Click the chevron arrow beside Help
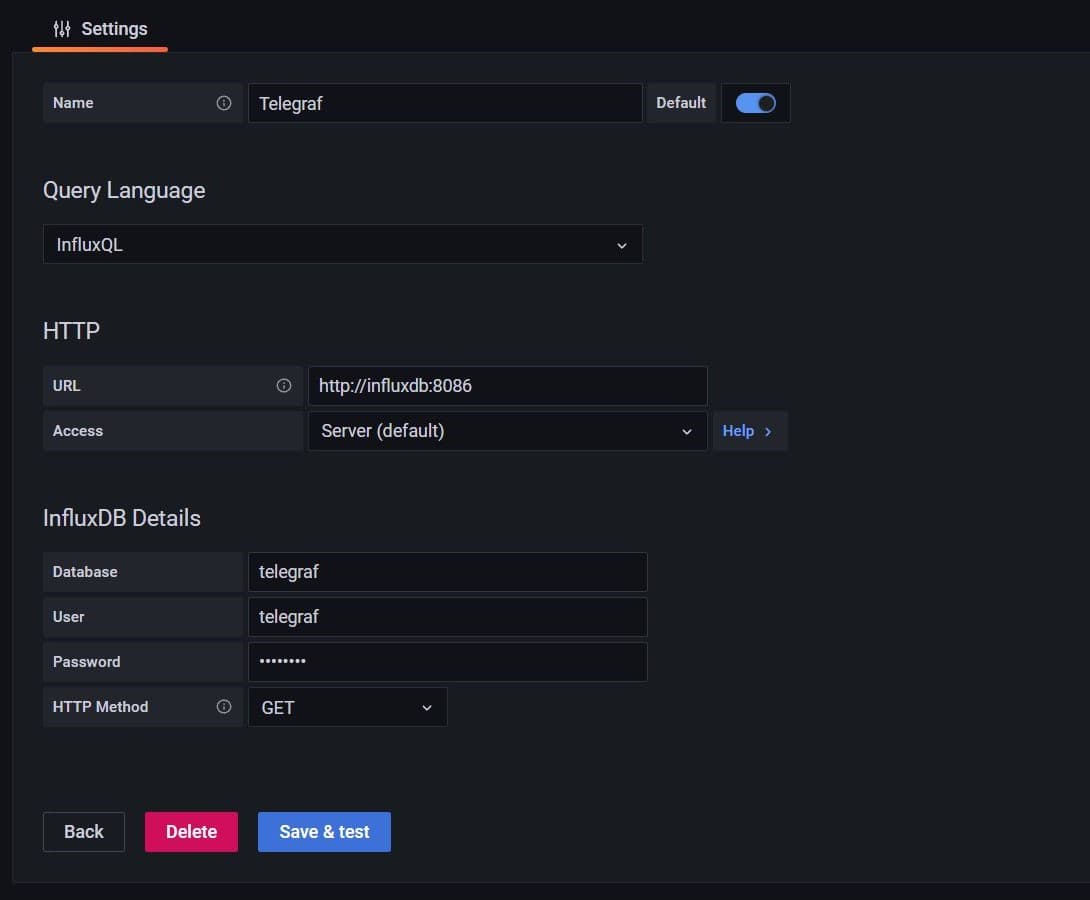This screenshot has height=900, width=1090. (768, 431)
